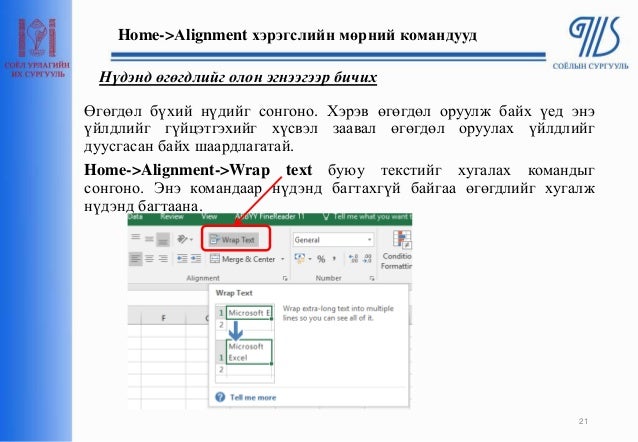This screenshot has height=442, width=638.
Task: Click Increase Decimal icon
Action: click(x=353, y=258)
